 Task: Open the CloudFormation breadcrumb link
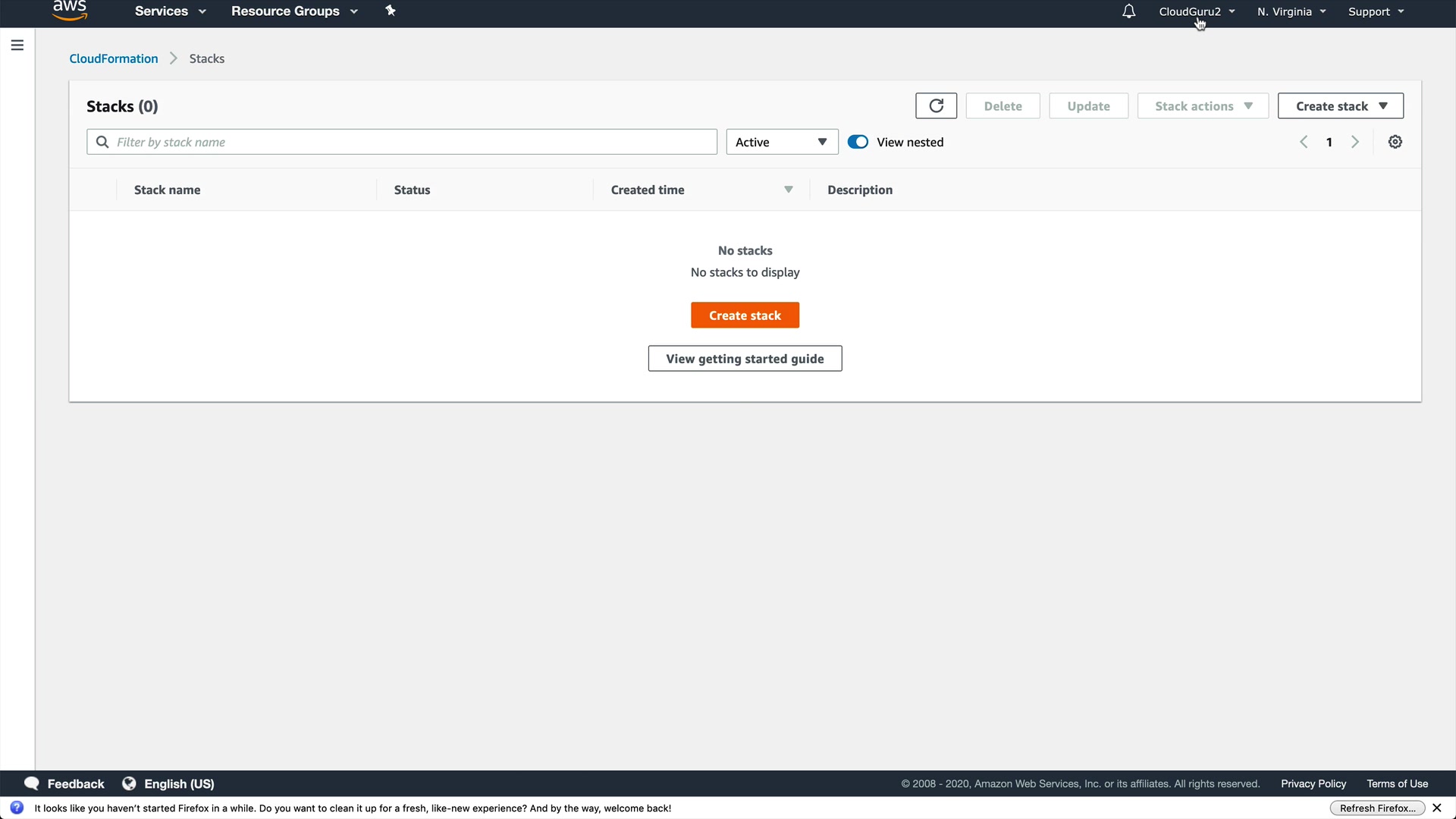pyautogui.click(x=114, y=58)
